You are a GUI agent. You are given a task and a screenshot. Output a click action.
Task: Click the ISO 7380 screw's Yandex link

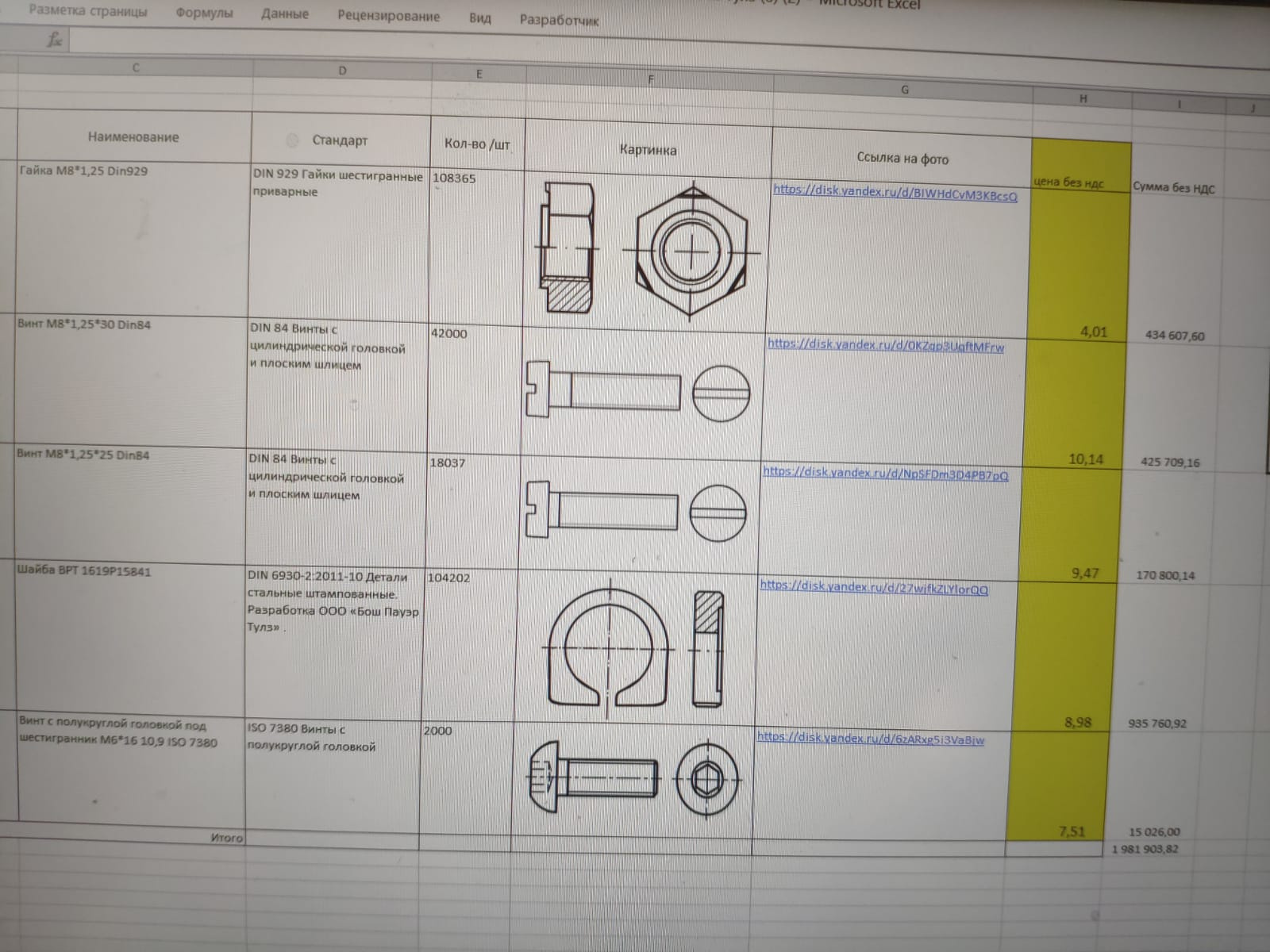[870, 739]
